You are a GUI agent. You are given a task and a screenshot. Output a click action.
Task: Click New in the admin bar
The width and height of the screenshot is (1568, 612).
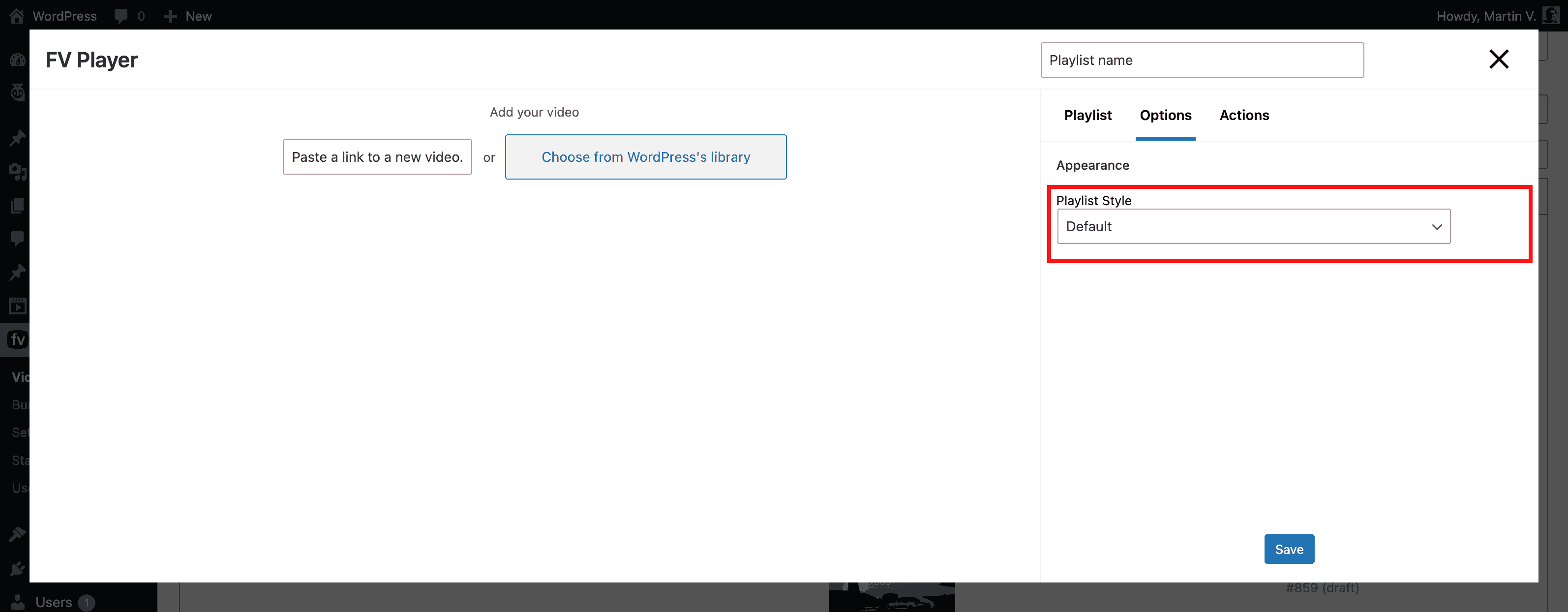point(198,16)
